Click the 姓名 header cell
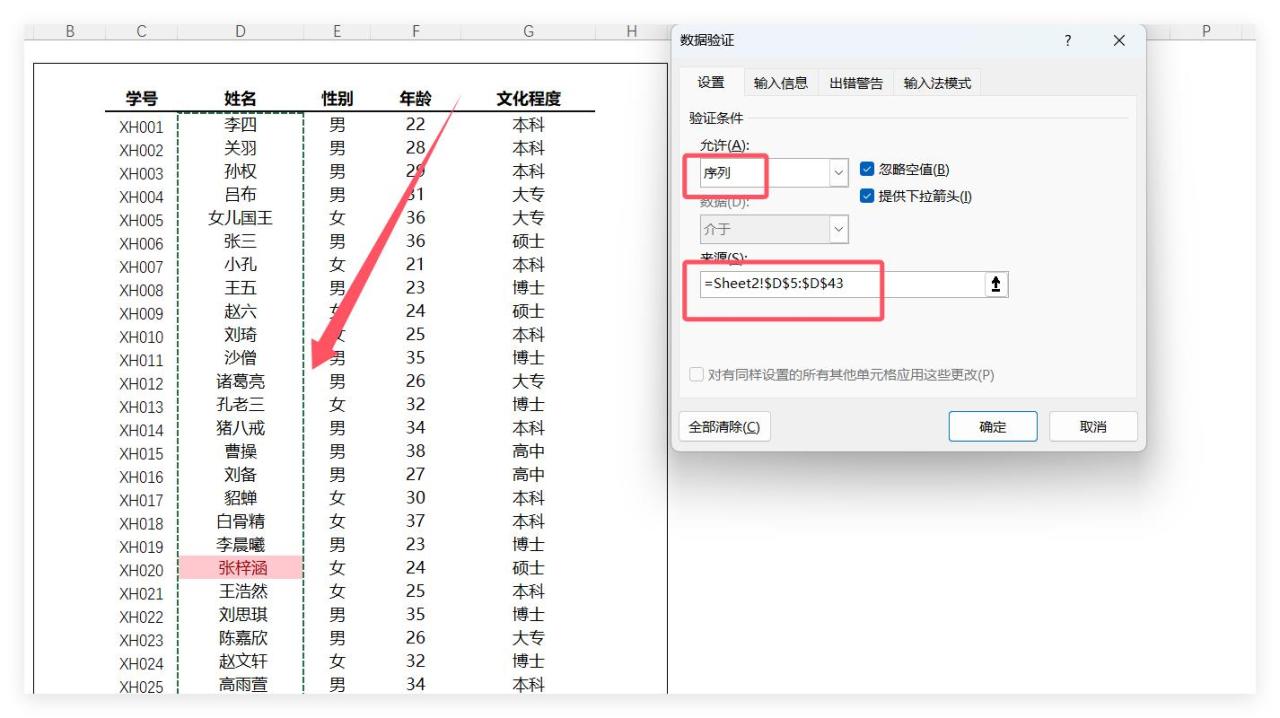 click(240, 99)
